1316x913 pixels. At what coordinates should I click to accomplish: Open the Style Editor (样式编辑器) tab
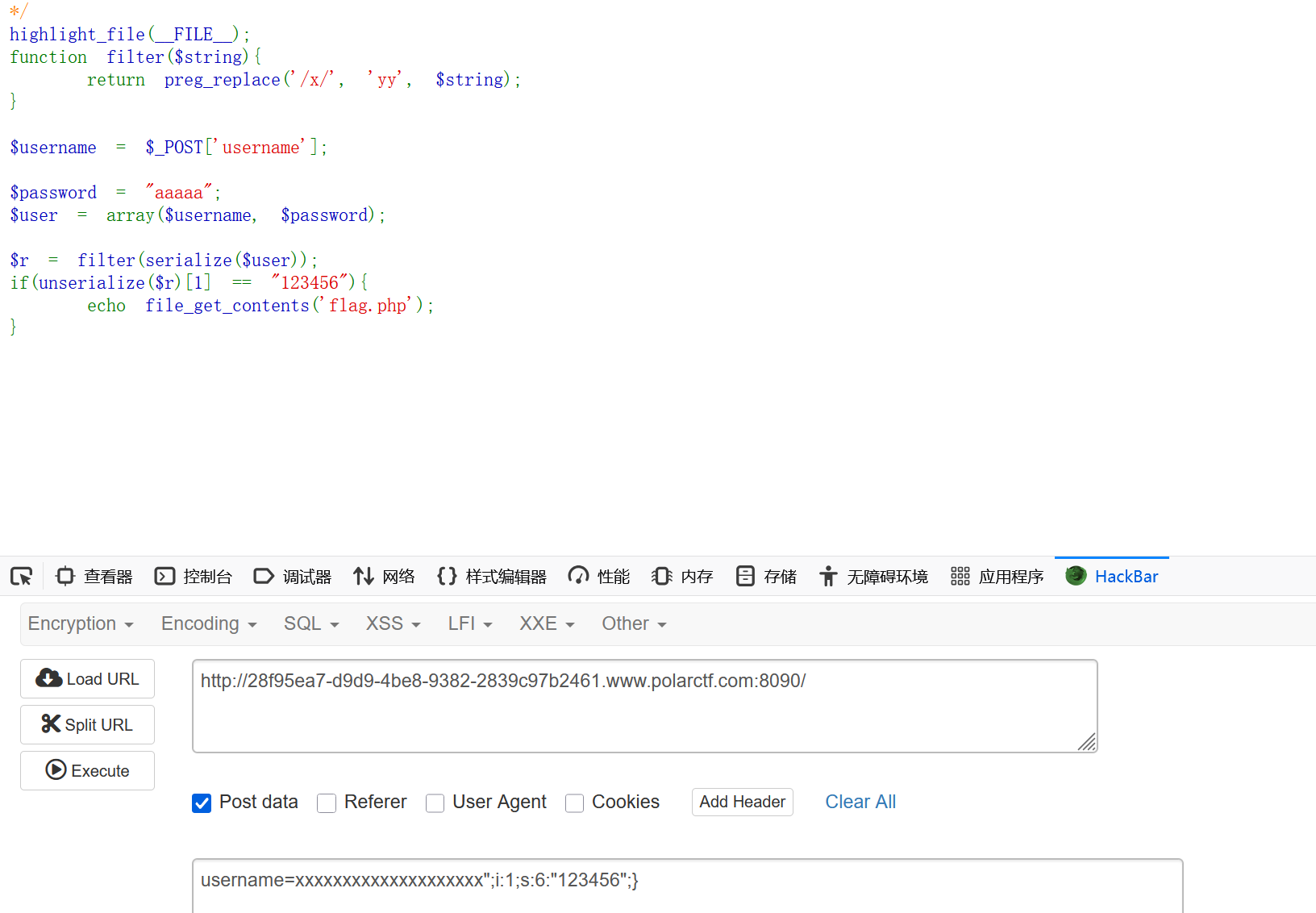491,576
